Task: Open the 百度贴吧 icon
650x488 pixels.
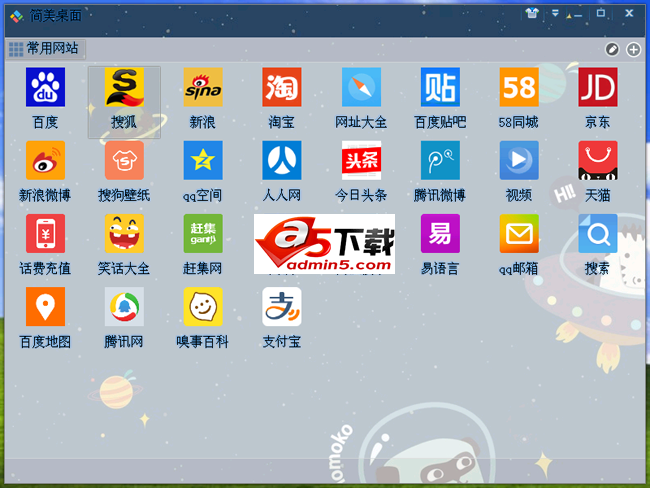Action: click(440, 87)
